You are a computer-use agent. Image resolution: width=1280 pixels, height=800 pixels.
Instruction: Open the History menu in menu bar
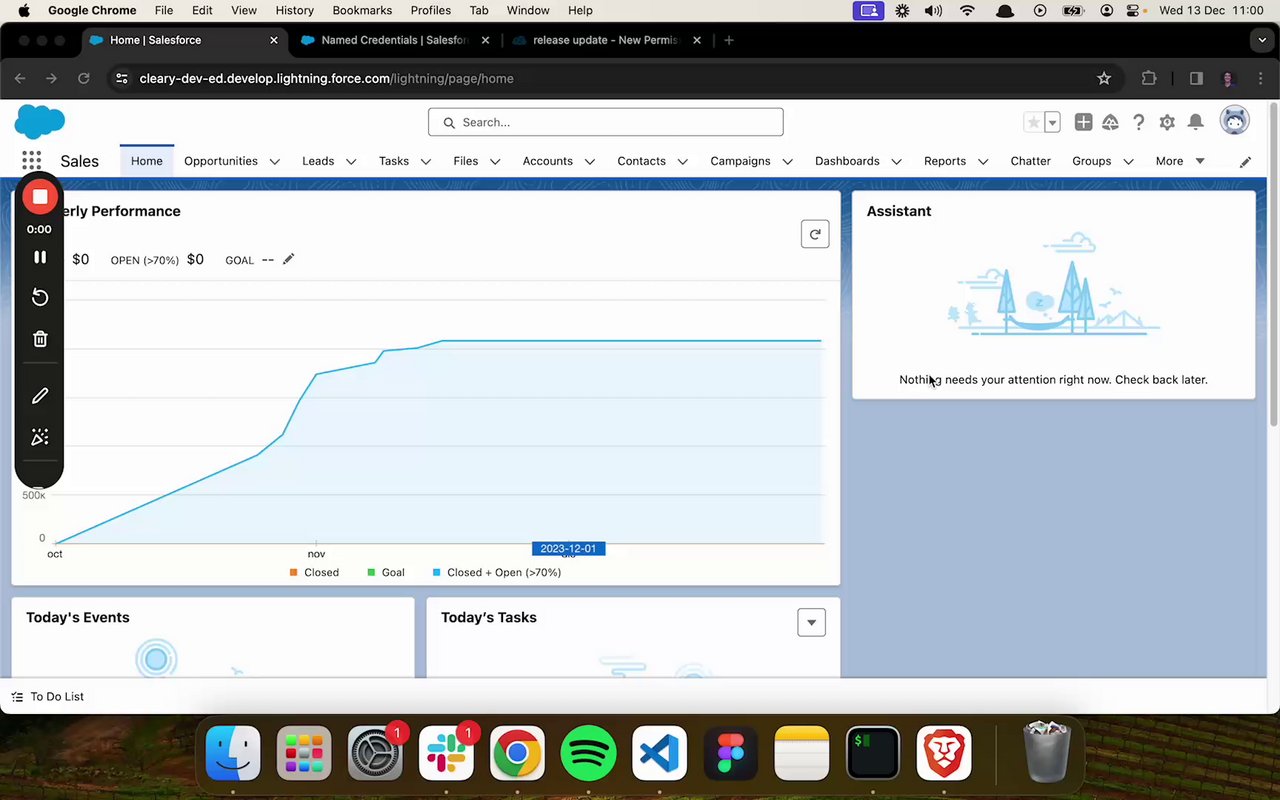294,10
